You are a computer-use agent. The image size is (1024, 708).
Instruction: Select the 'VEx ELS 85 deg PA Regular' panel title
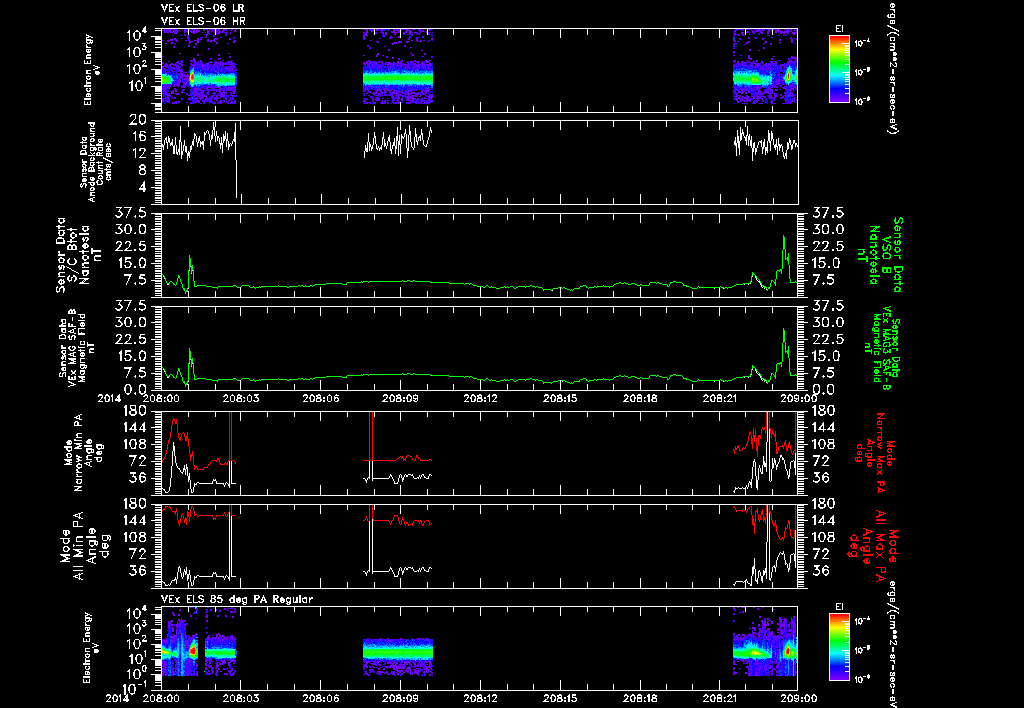pos(237,599)
